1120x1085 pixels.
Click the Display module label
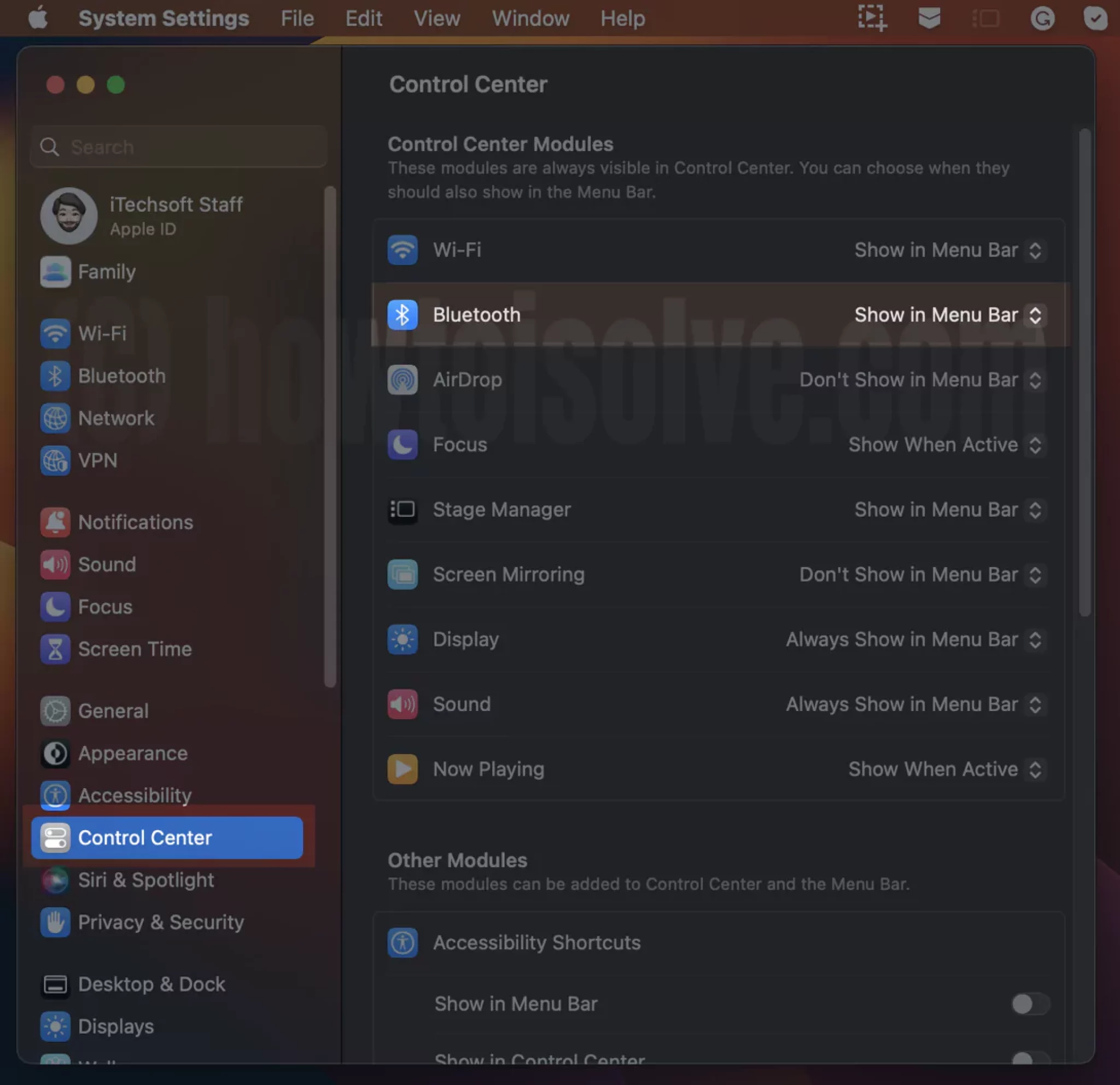466,639
